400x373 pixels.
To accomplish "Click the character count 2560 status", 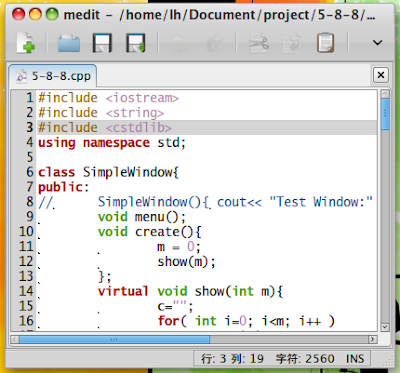I will (x=305, y=359).
